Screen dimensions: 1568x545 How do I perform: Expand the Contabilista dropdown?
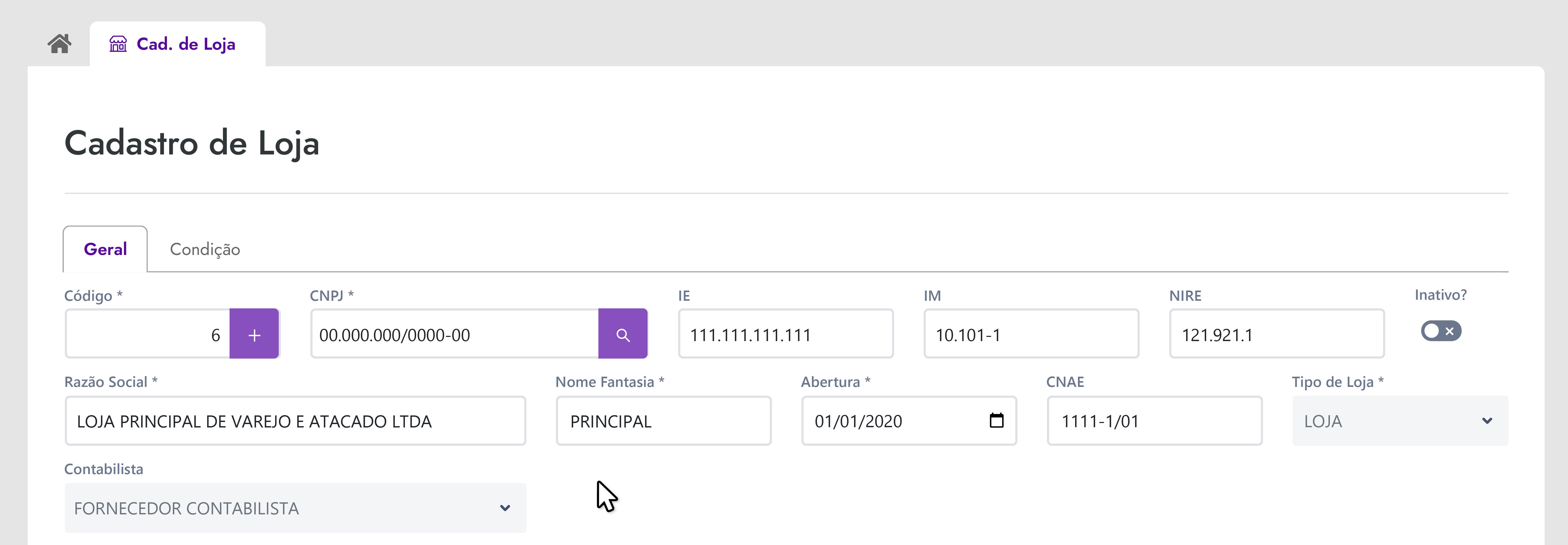pyautogui.click(x=295, y=508)
